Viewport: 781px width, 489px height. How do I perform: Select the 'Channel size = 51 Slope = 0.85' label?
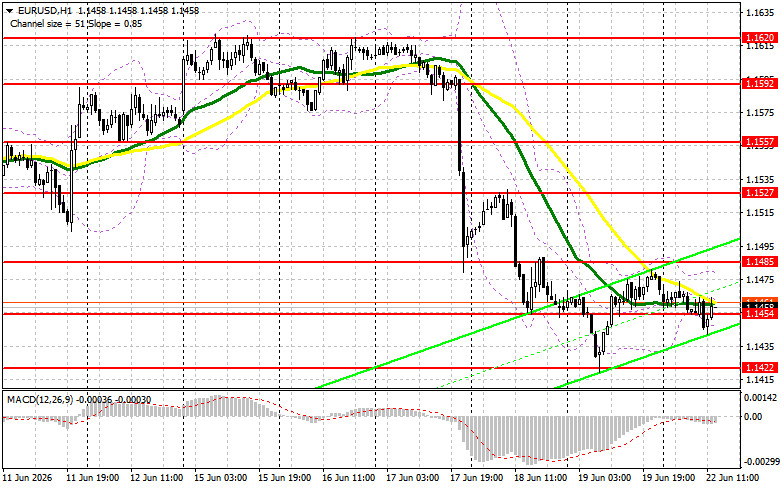(x=76, y=23)
